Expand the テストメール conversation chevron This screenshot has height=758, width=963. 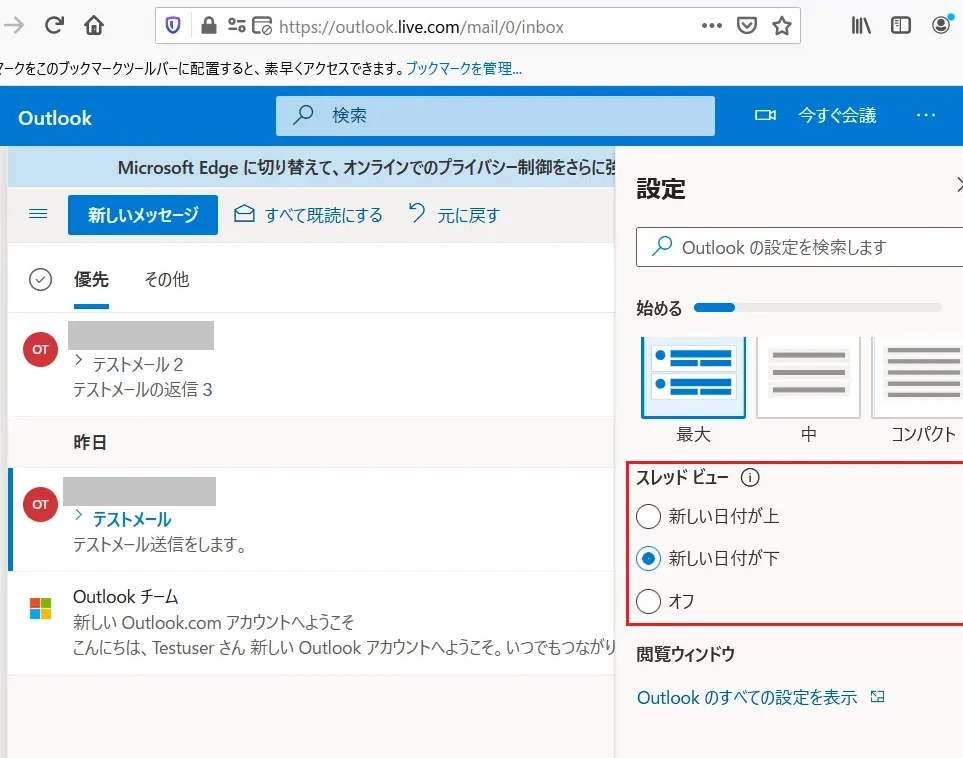79,516
